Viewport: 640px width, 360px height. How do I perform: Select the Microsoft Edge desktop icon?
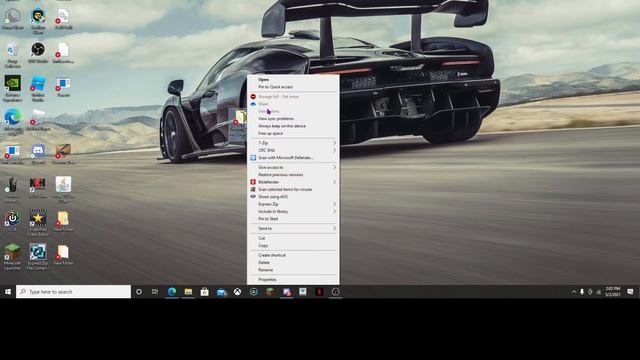13,122
